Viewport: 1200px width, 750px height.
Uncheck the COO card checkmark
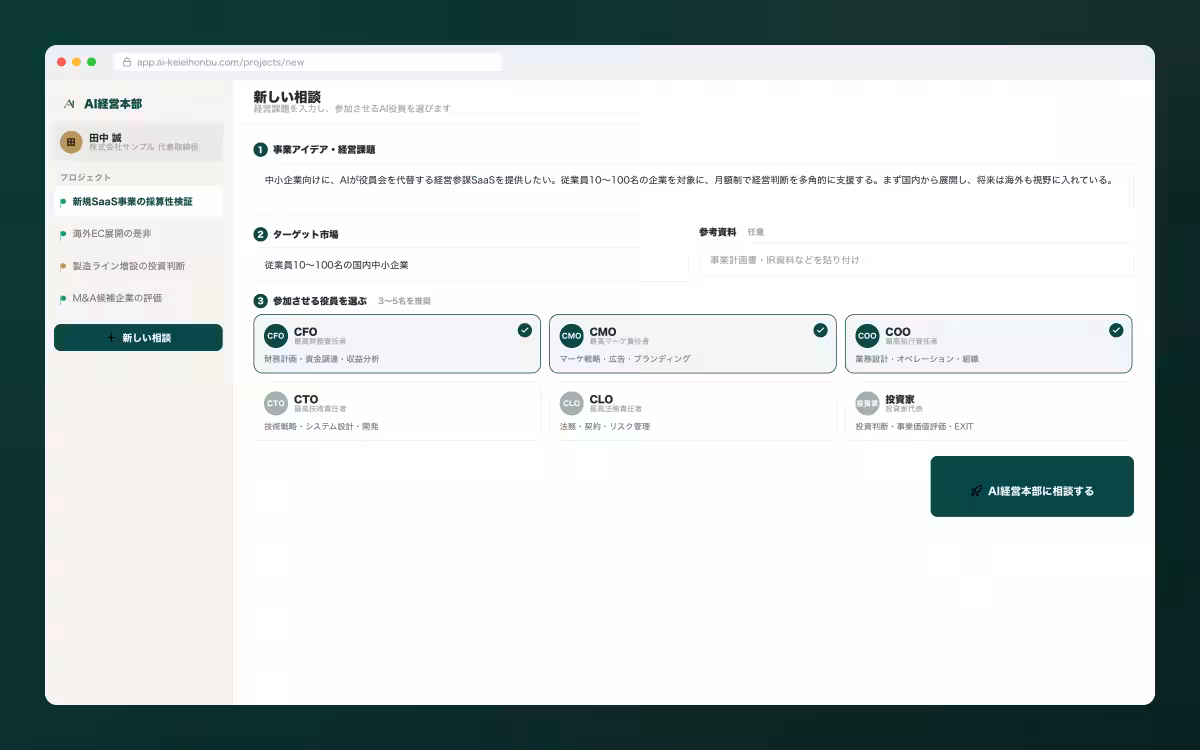[x=1116, y=330]
